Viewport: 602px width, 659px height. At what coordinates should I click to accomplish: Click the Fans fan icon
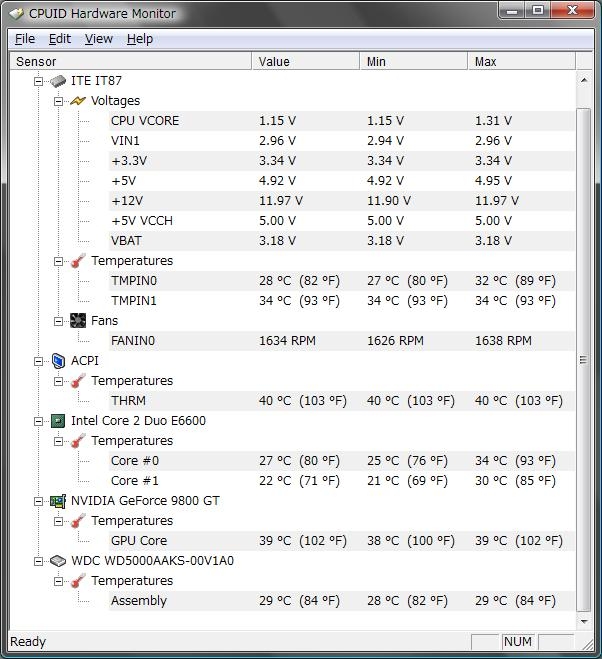tap(78, 321)
